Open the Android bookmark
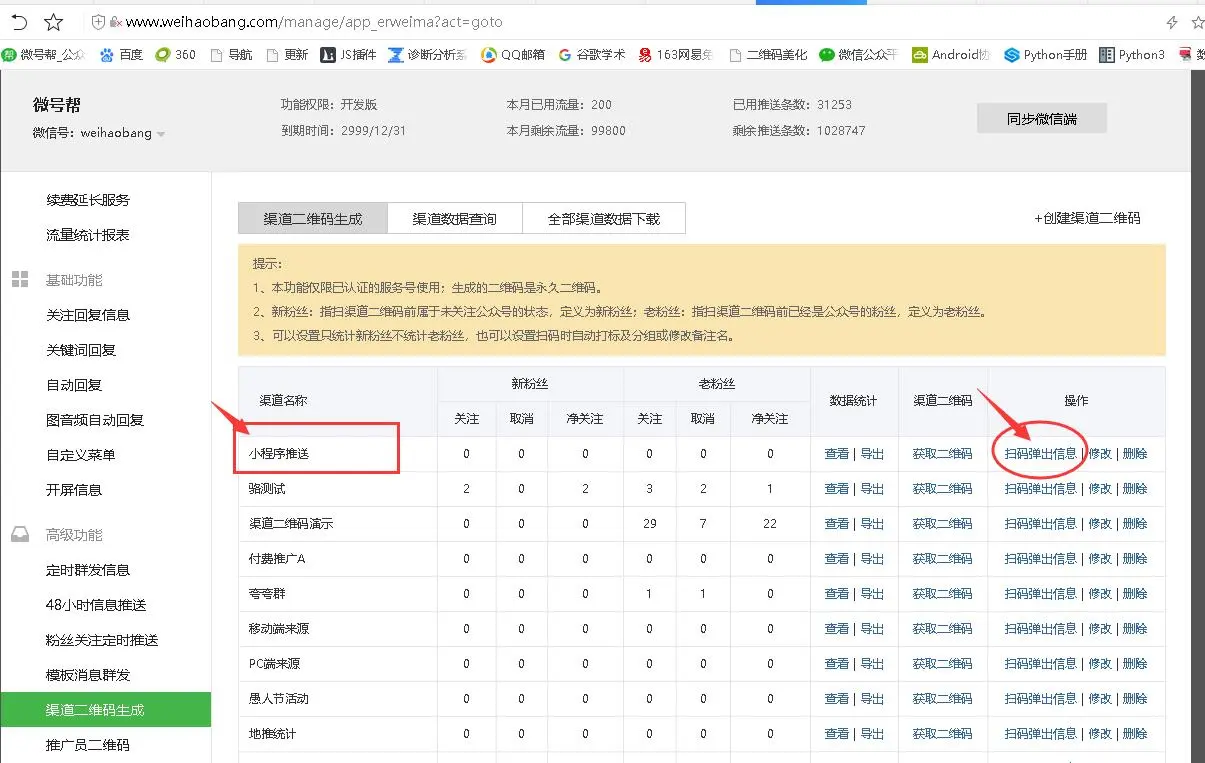 coord(952,55)
